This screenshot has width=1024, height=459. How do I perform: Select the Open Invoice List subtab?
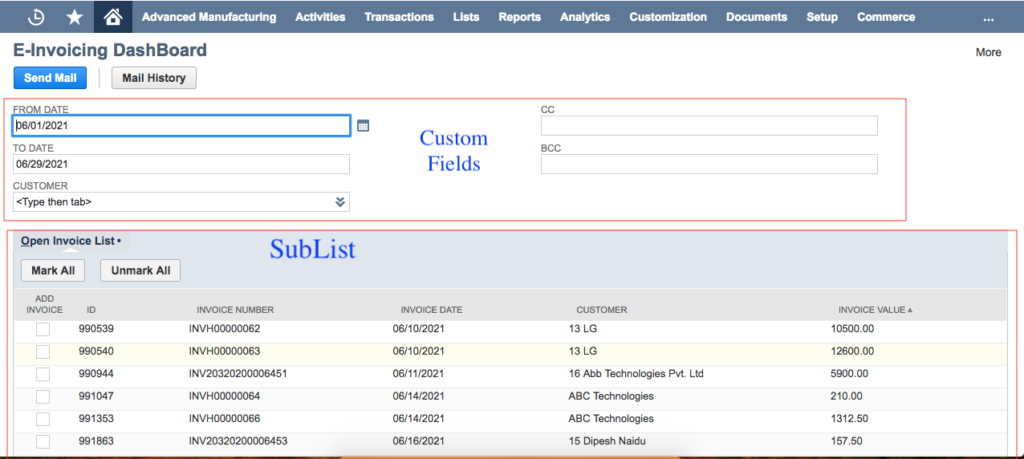click(69, 241)
